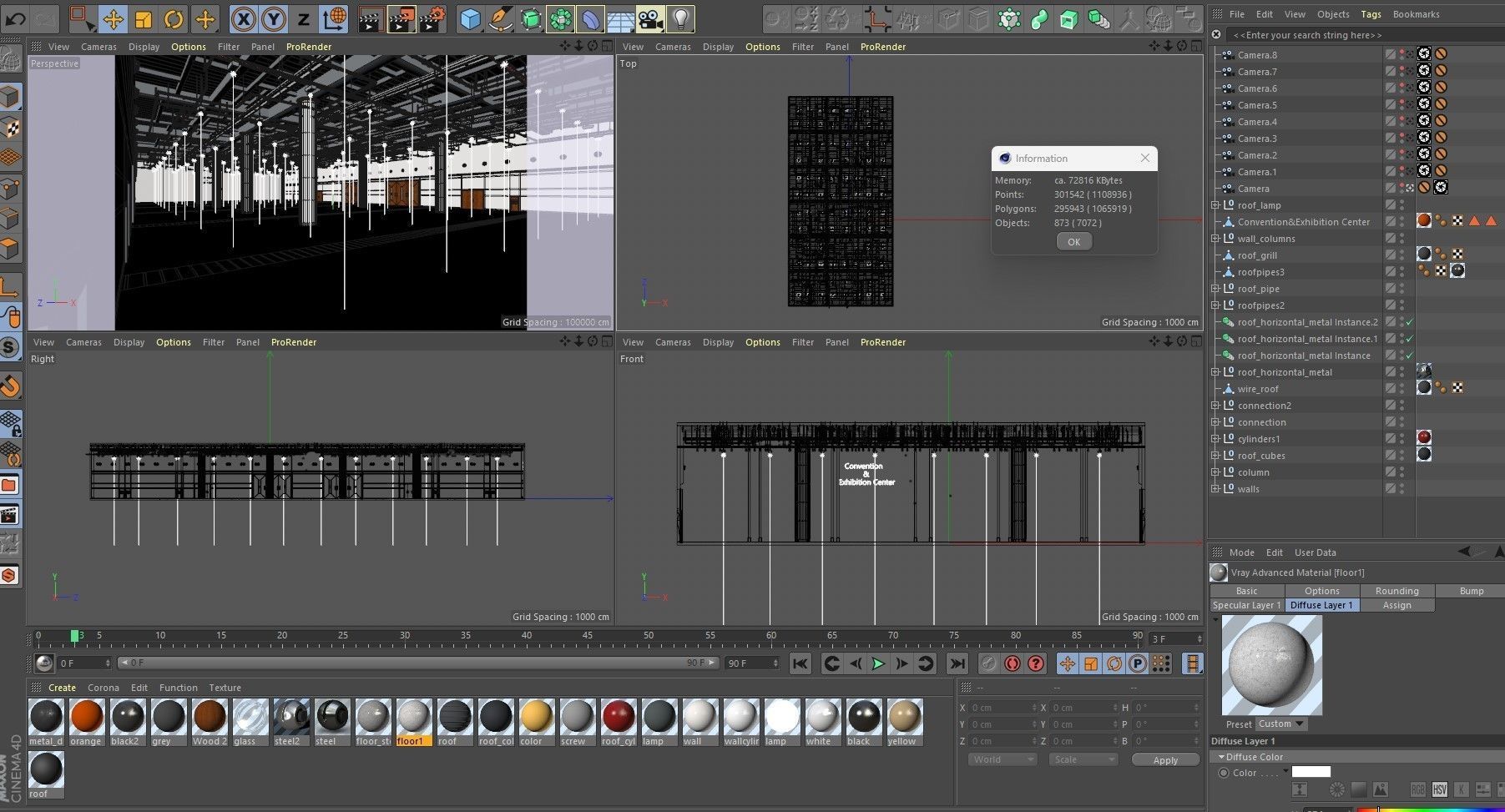Viewport: 1505px width, 812px height.
Task: Click the Undo arrow in the top toolbar
Action: pyautogui.click(x=16, y=18)
